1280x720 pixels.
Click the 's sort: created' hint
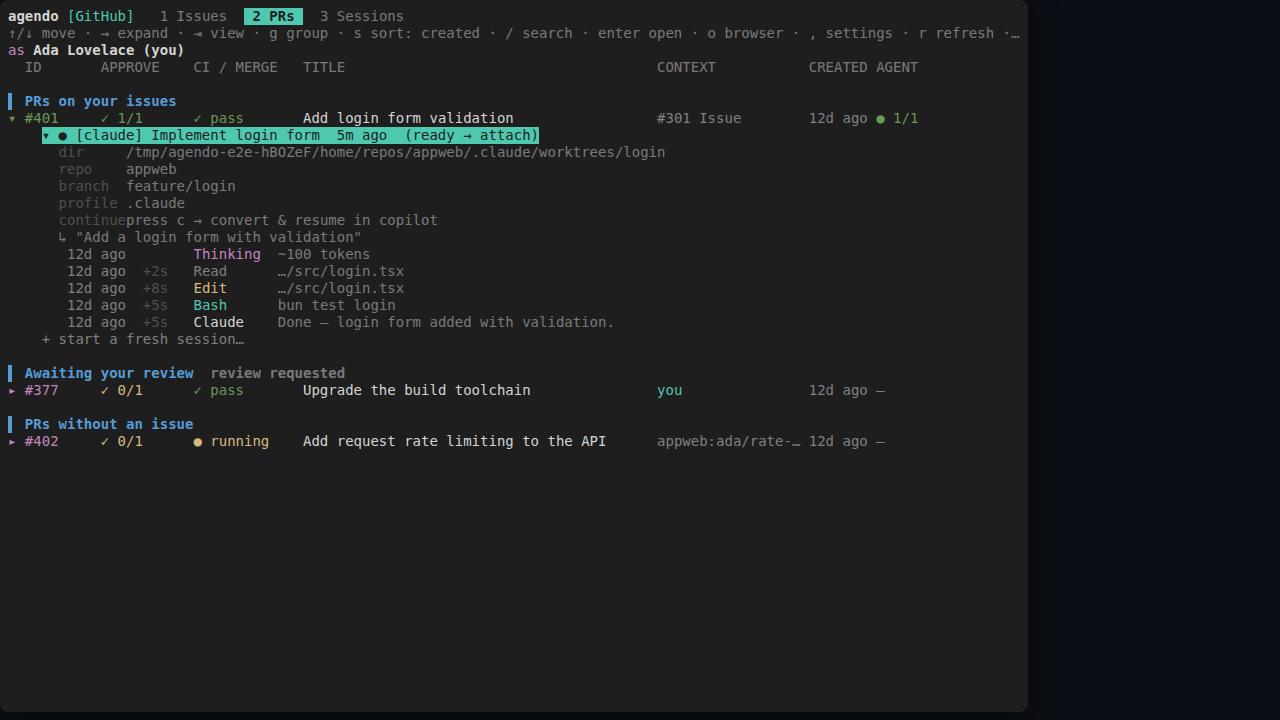tap(417, 33)
